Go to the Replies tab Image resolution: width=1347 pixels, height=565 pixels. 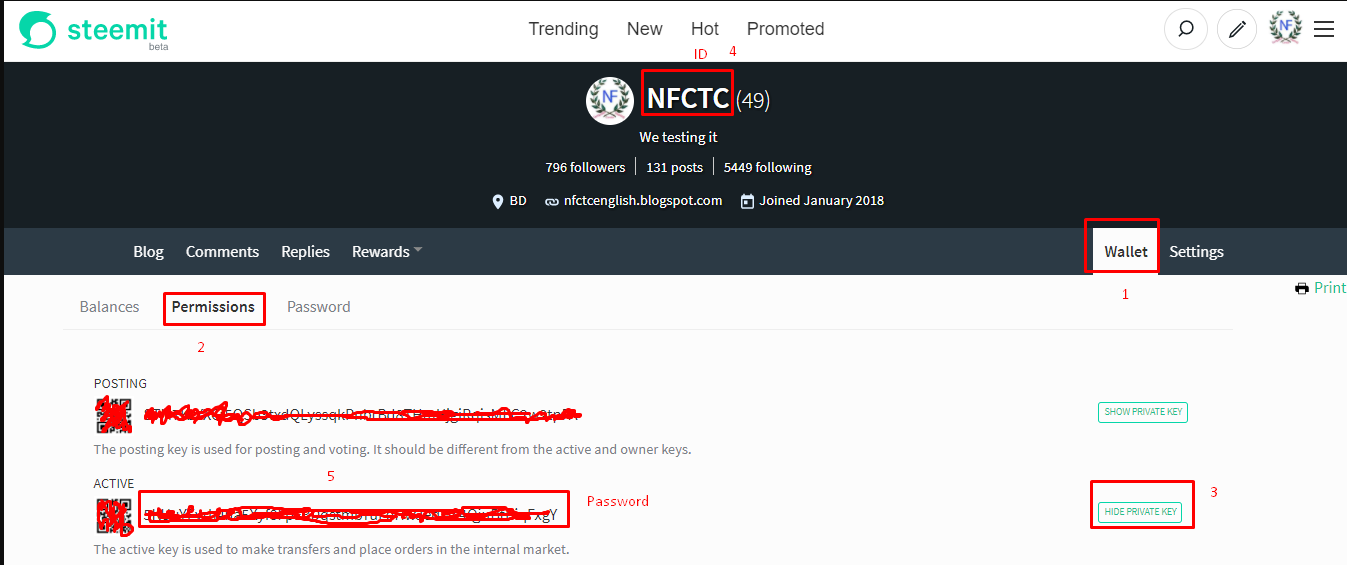[305, 252]
